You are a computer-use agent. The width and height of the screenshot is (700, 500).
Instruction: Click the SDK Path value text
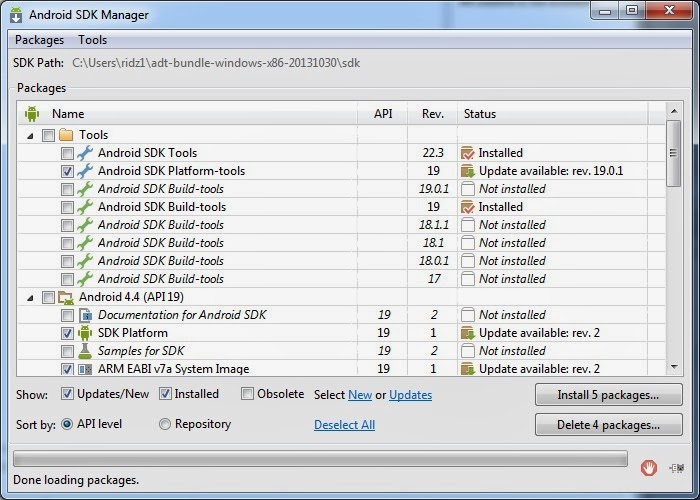(216, 63)
